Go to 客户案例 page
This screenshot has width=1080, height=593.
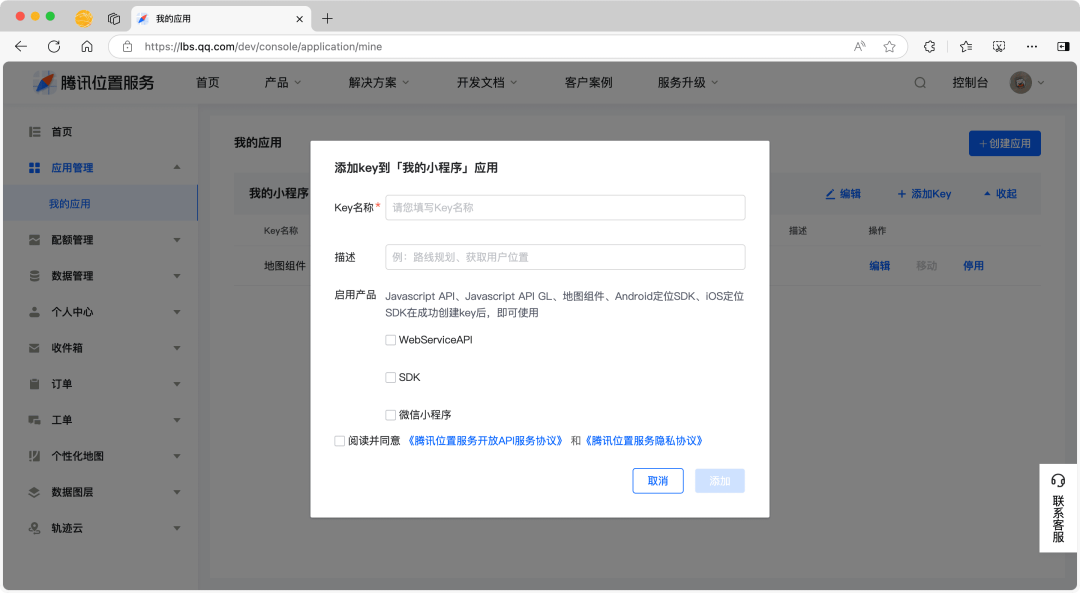click(588, 83)
